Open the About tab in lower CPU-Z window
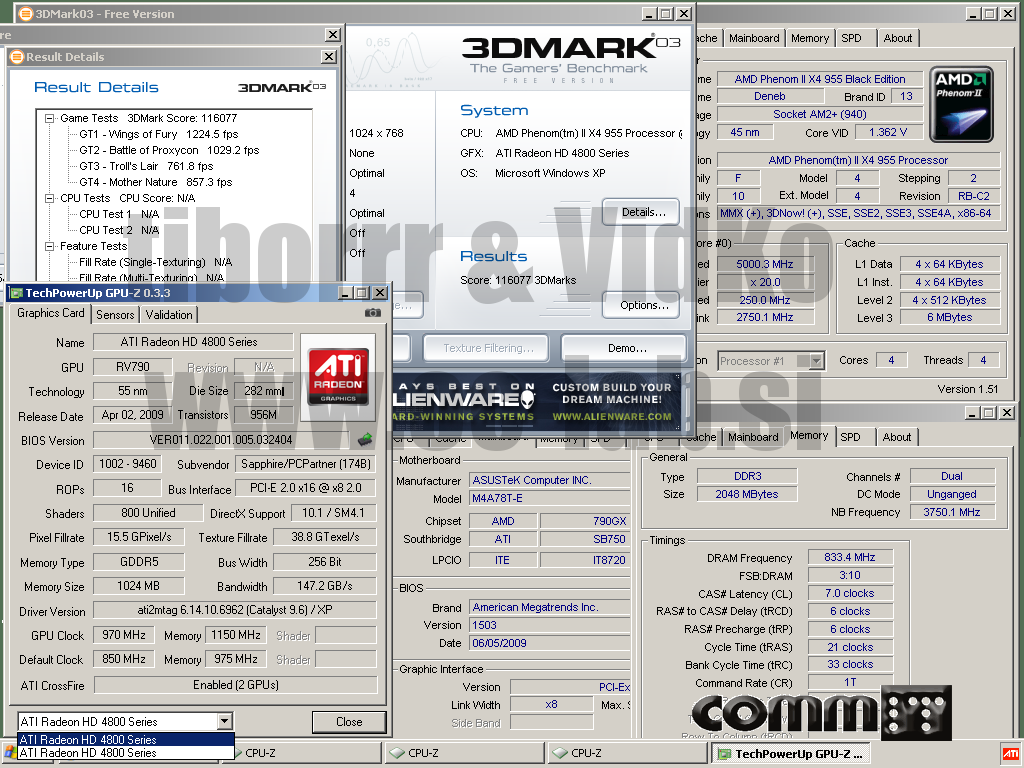This screenshot has width=1024, height=768. [897, 437]
